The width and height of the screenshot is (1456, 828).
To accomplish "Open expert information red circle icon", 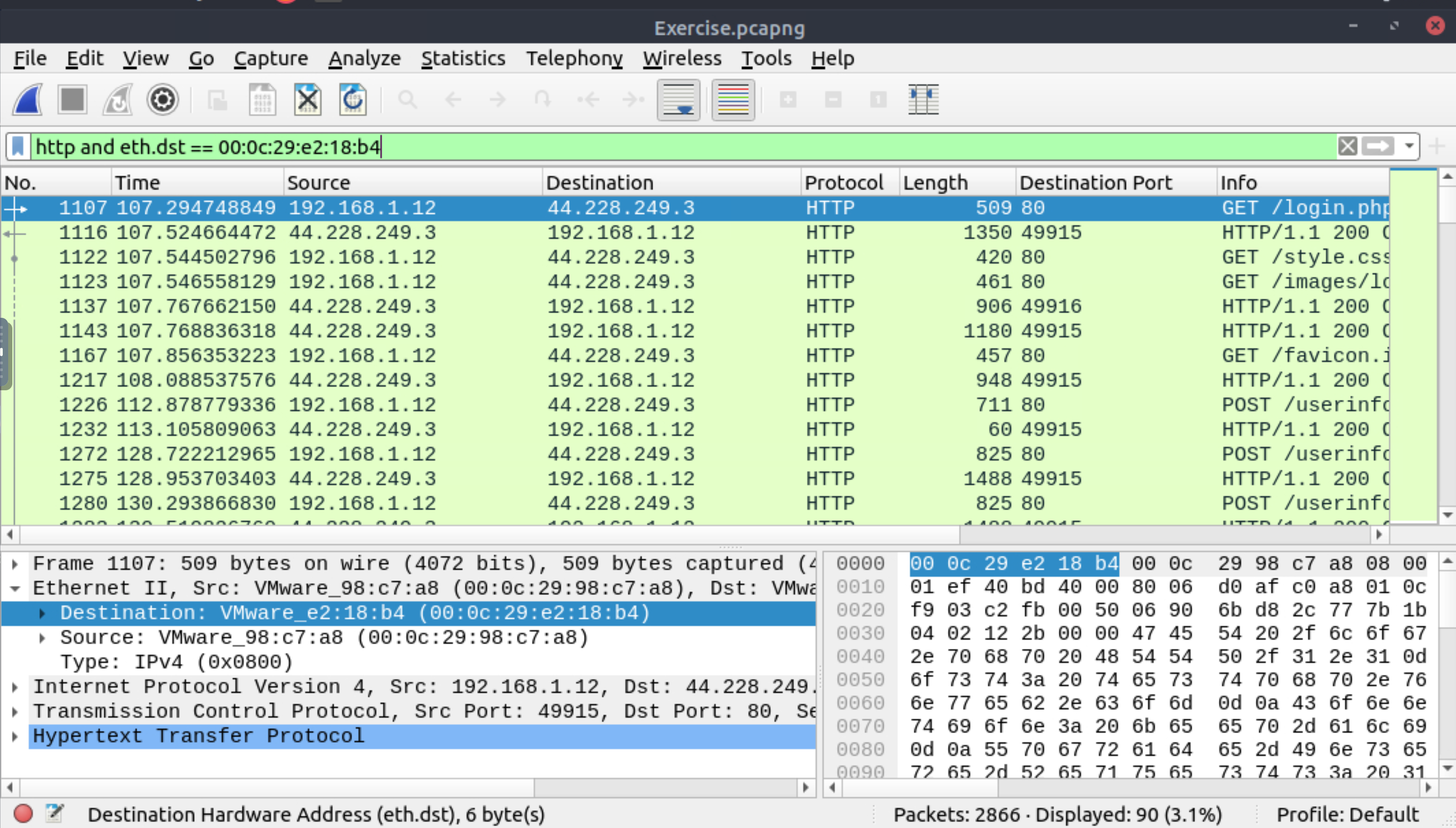I will click(x=23, y=814).
